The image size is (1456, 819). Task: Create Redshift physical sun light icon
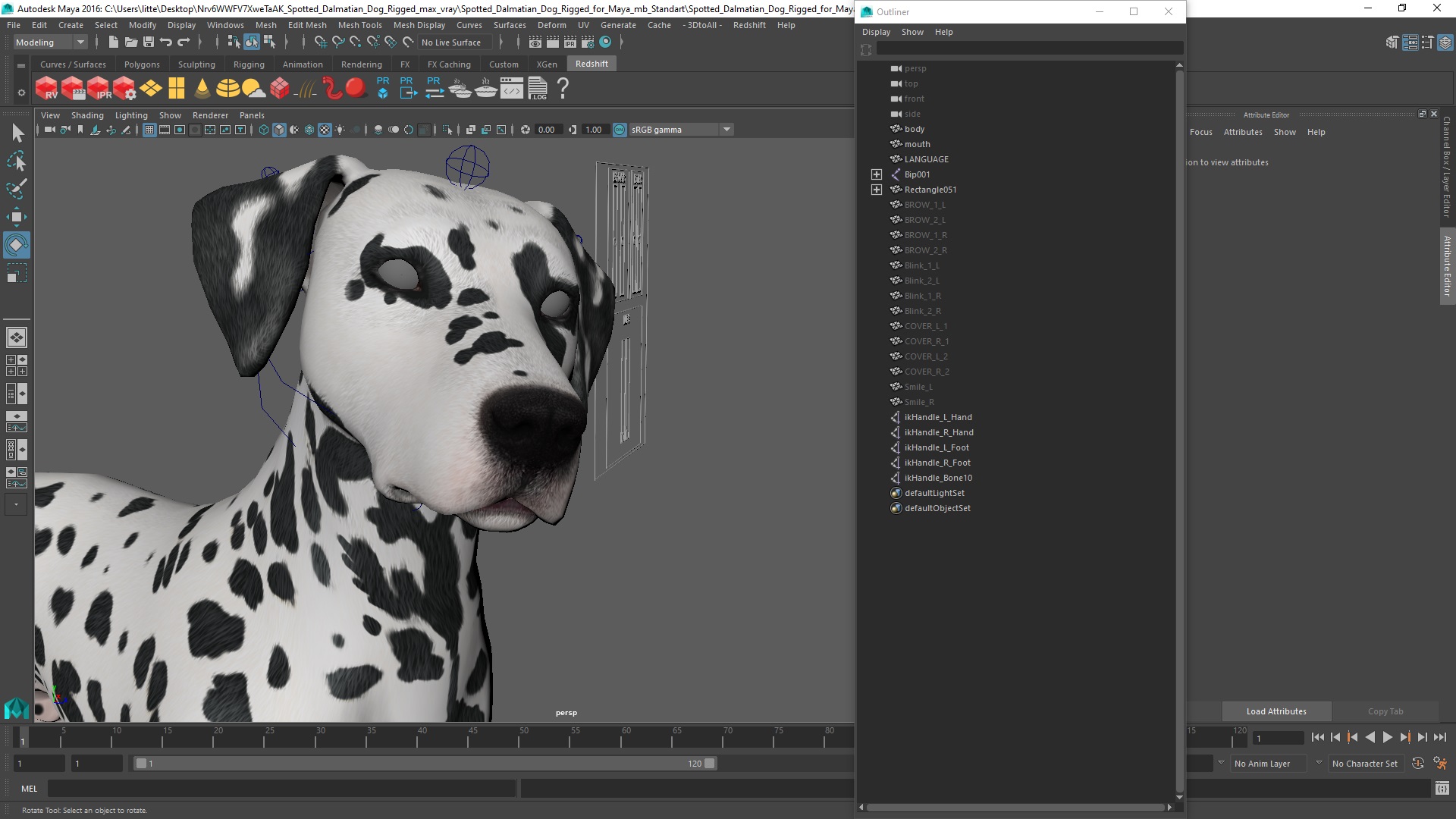pos(253,89)
